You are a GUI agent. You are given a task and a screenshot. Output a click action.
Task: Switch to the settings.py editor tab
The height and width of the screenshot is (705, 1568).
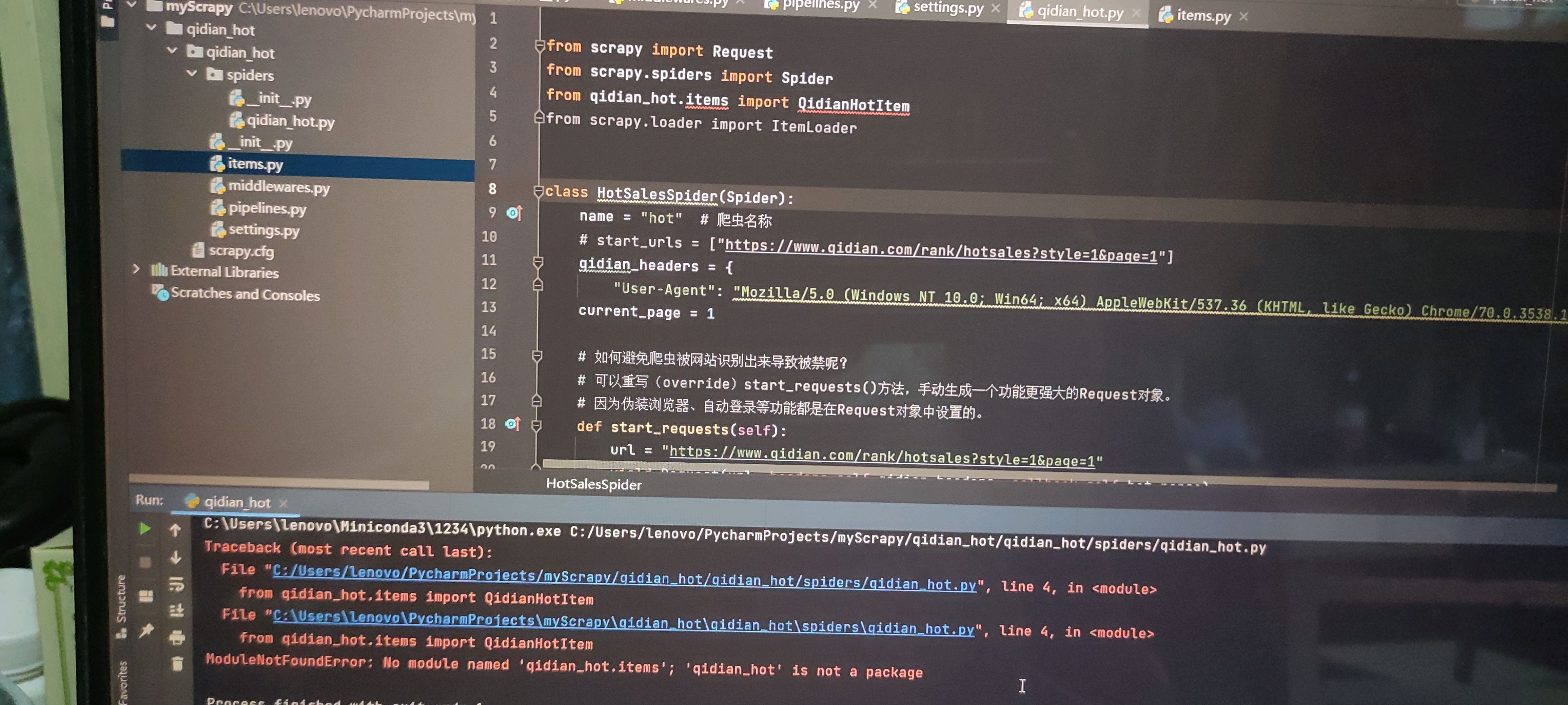(948, 8)
